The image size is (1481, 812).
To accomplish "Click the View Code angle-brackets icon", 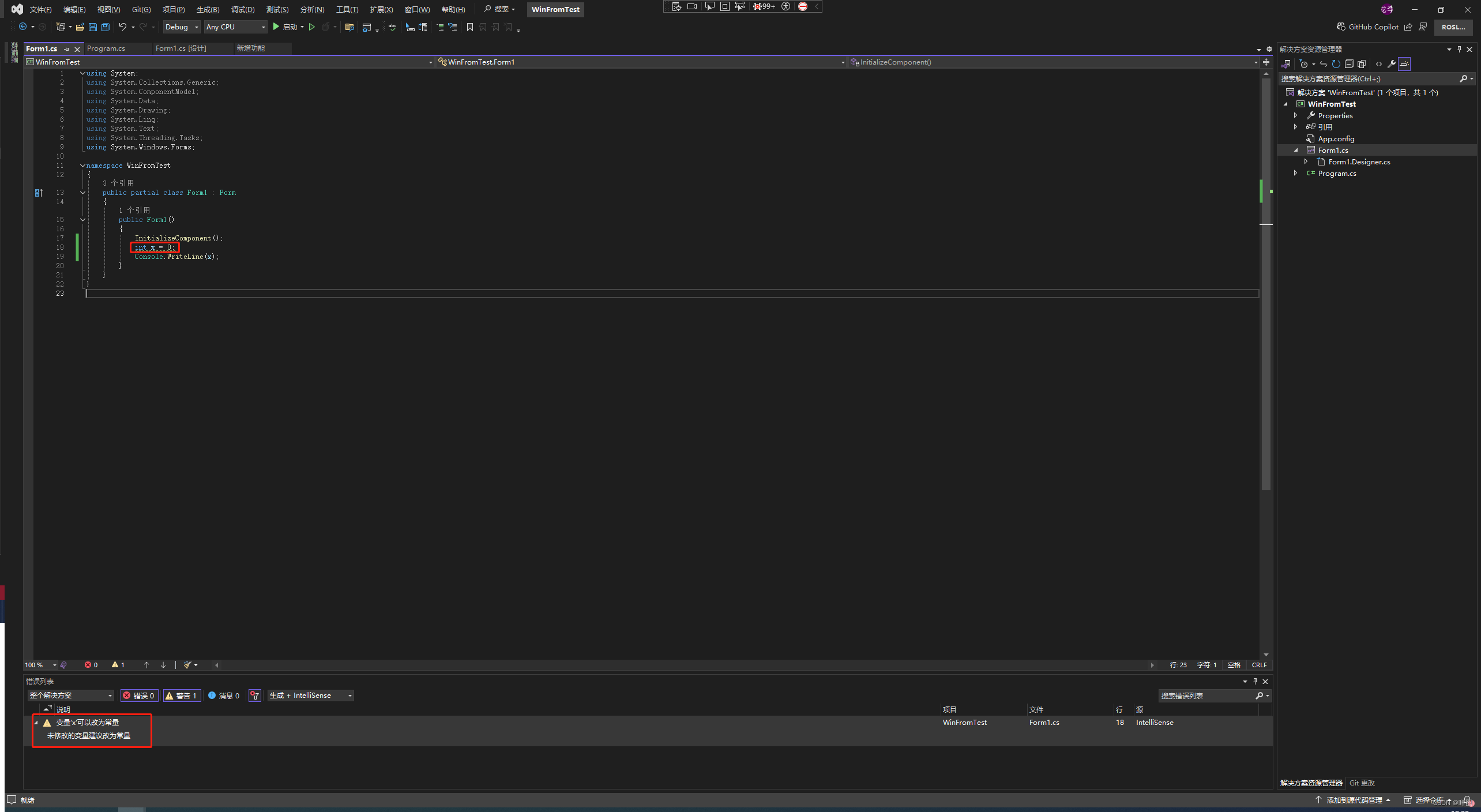I will 1379,64.
